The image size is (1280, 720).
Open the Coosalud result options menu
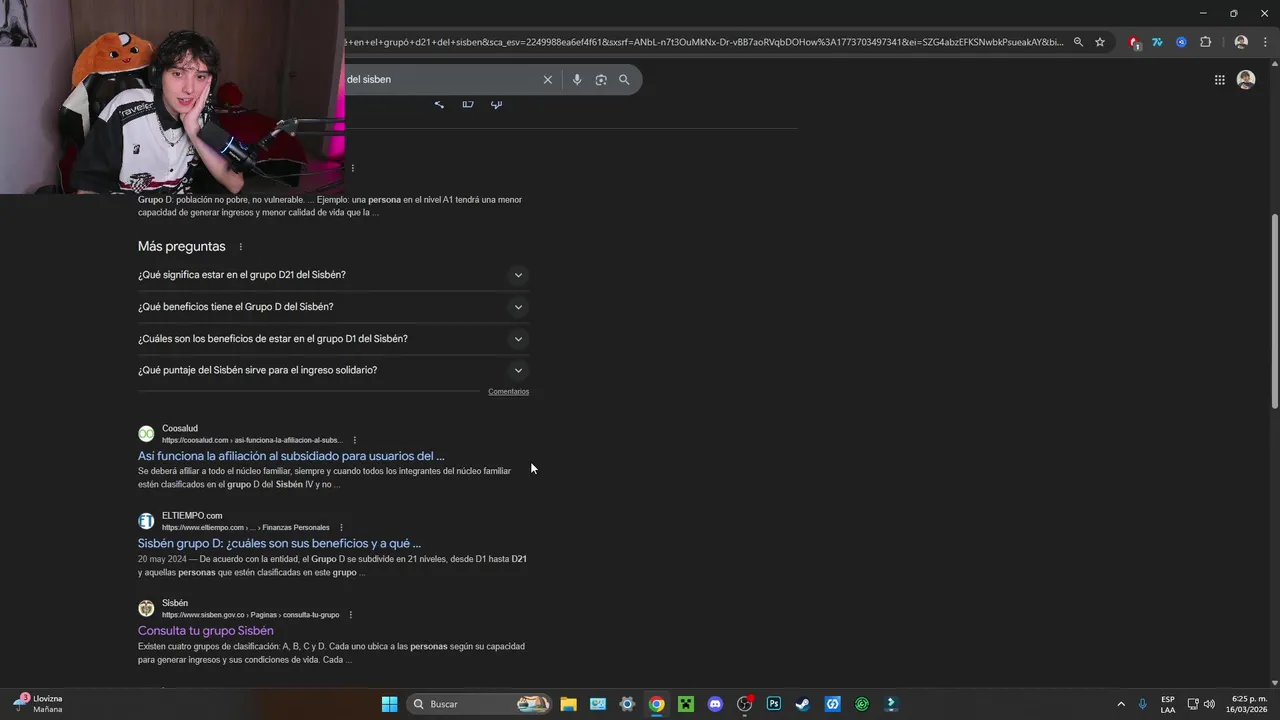click(355, 440)
